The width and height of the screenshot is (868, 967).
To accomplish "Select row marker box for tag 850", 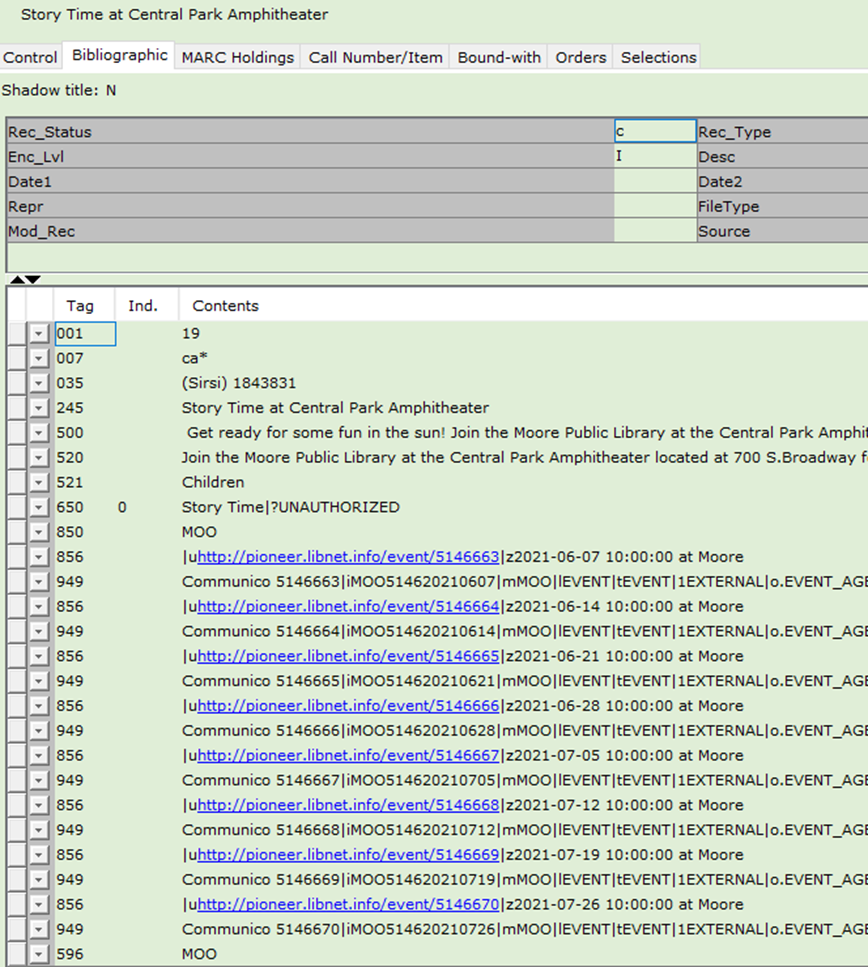I will pos(16,533).
